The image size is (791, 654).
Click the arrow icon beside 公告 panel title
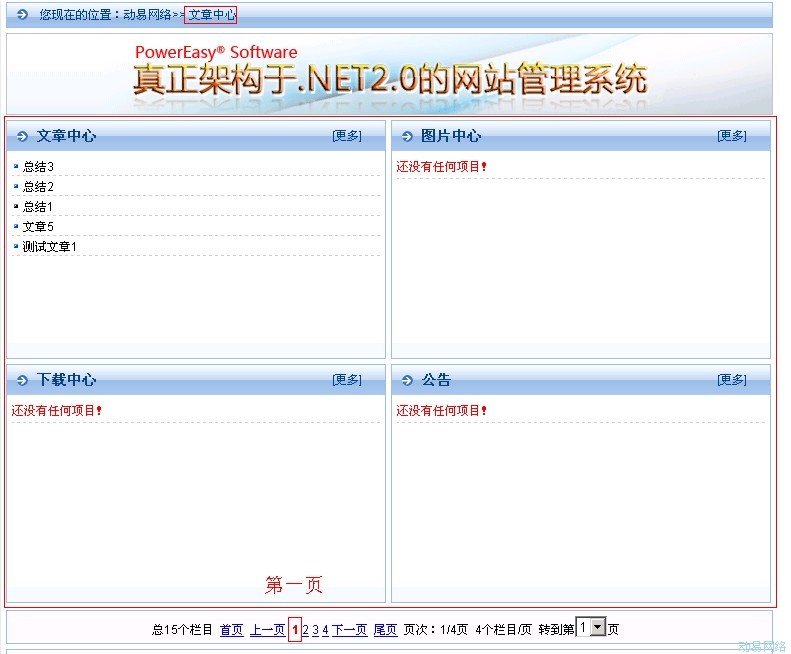(407, 380)
